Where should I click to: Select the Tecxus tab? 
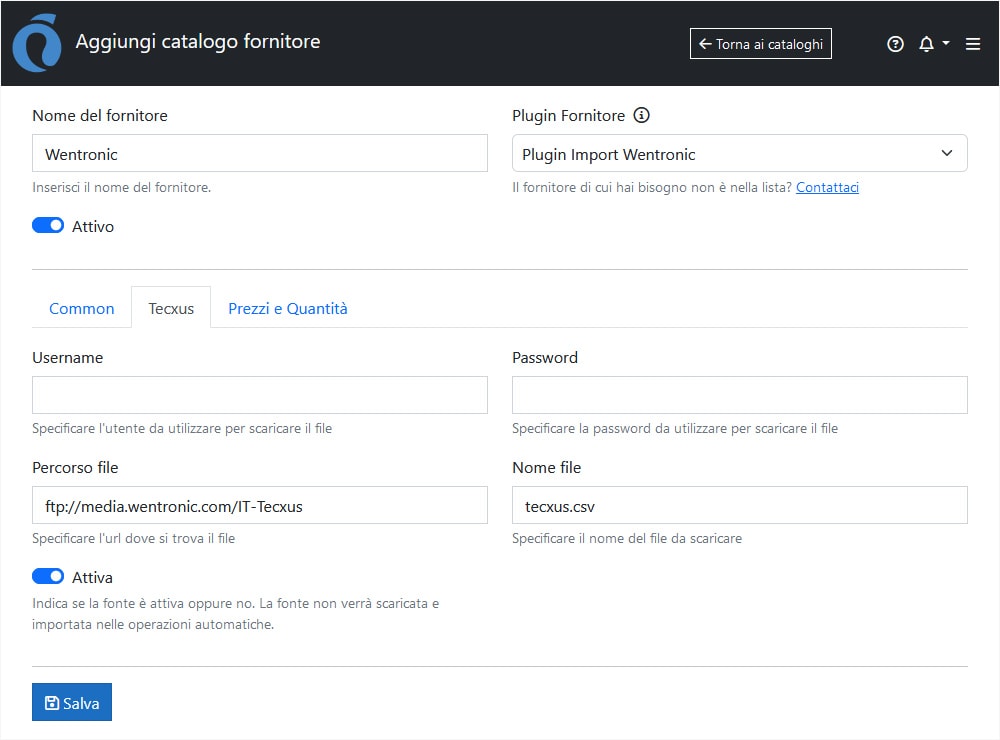tap(171, 308)
